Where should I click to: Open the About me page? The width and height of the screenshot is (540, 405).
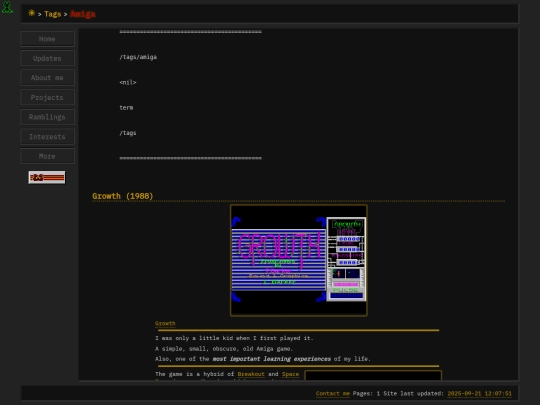47,78
